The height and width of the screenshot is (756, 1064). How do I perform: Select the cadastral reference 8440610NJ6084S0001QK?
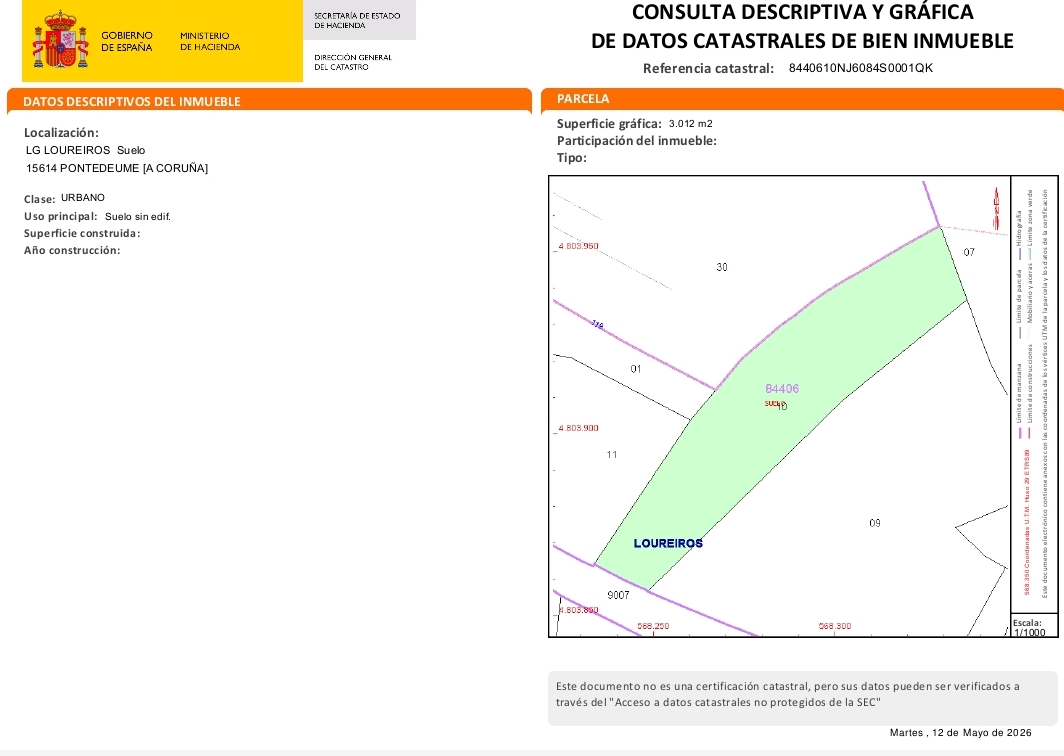click(860, 68)
